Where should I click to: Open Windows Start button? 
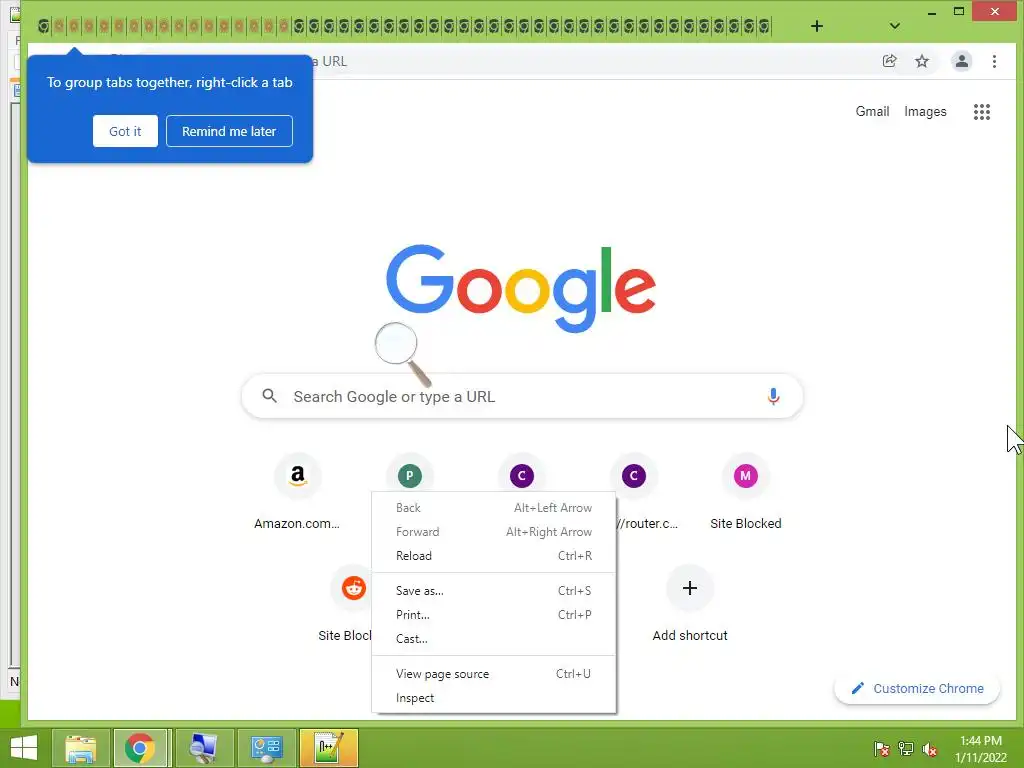pyautogui.click(x=24, y=748)
